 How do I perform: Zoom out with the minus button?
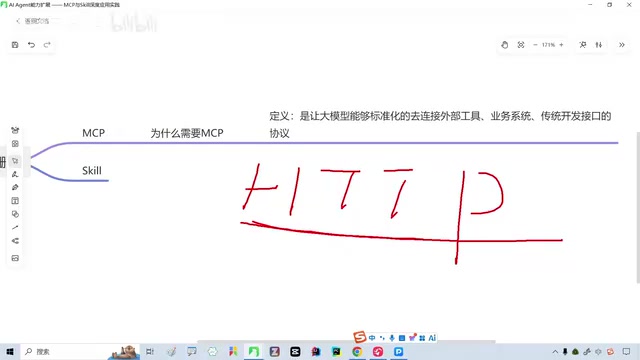[x=535, y=45]
